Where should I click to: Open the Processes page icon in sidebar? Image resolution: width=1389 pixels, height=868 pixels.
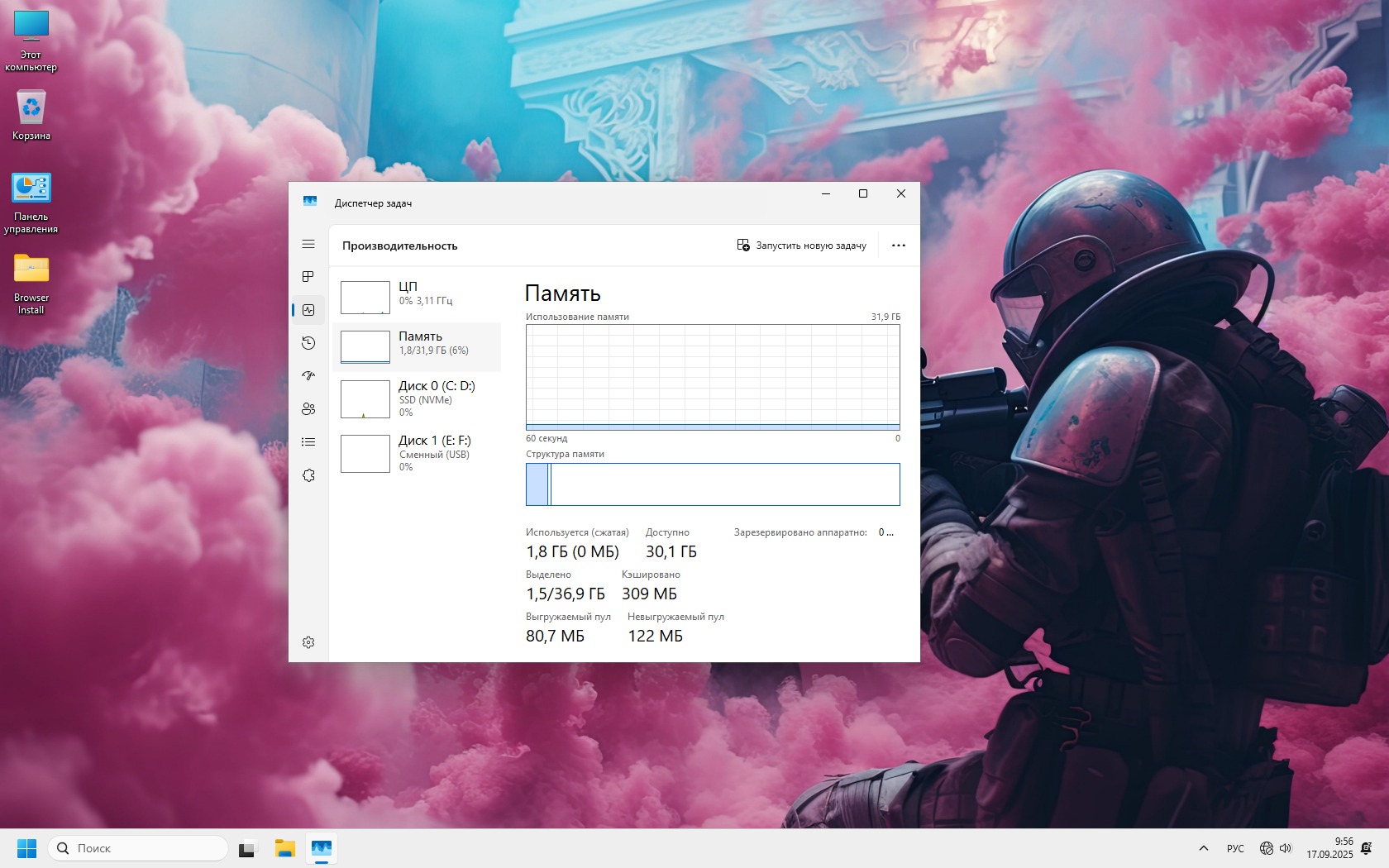point(308,277)
